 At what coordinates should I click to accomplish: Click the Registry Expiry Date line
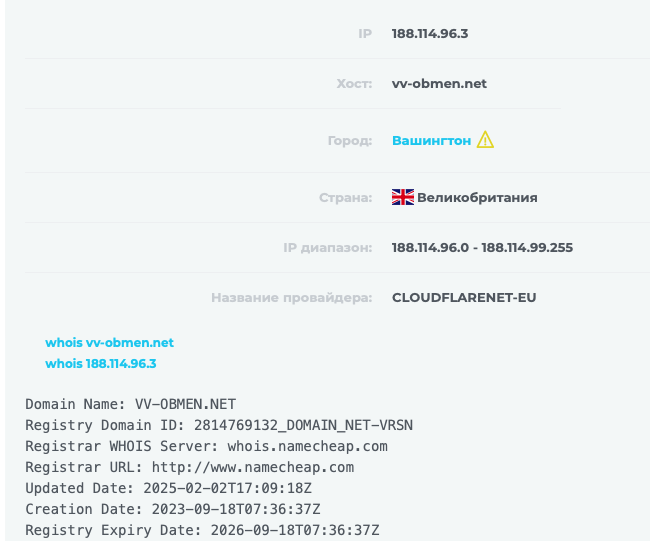pyautogui.click(x=202, y=530)
